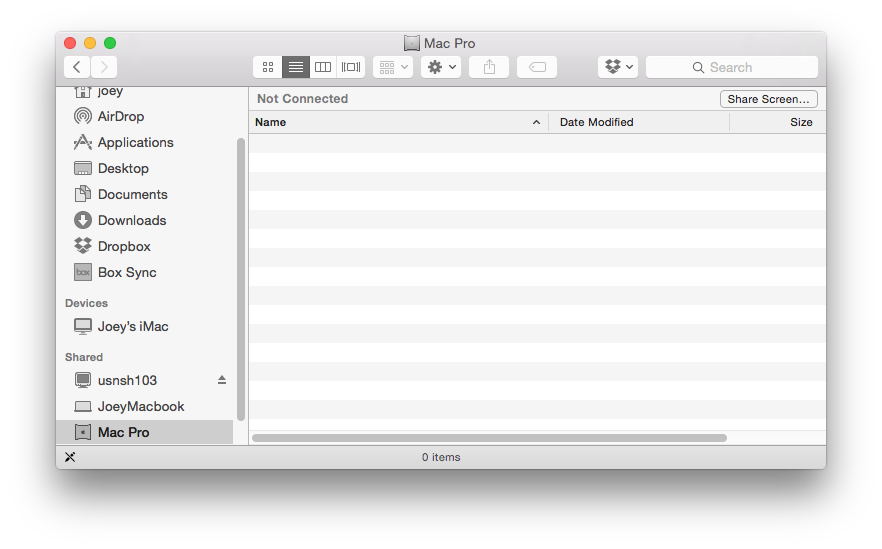Open Applications in the sidebar
This screenshot has width=882, height=549.
[x=145, y=142]
